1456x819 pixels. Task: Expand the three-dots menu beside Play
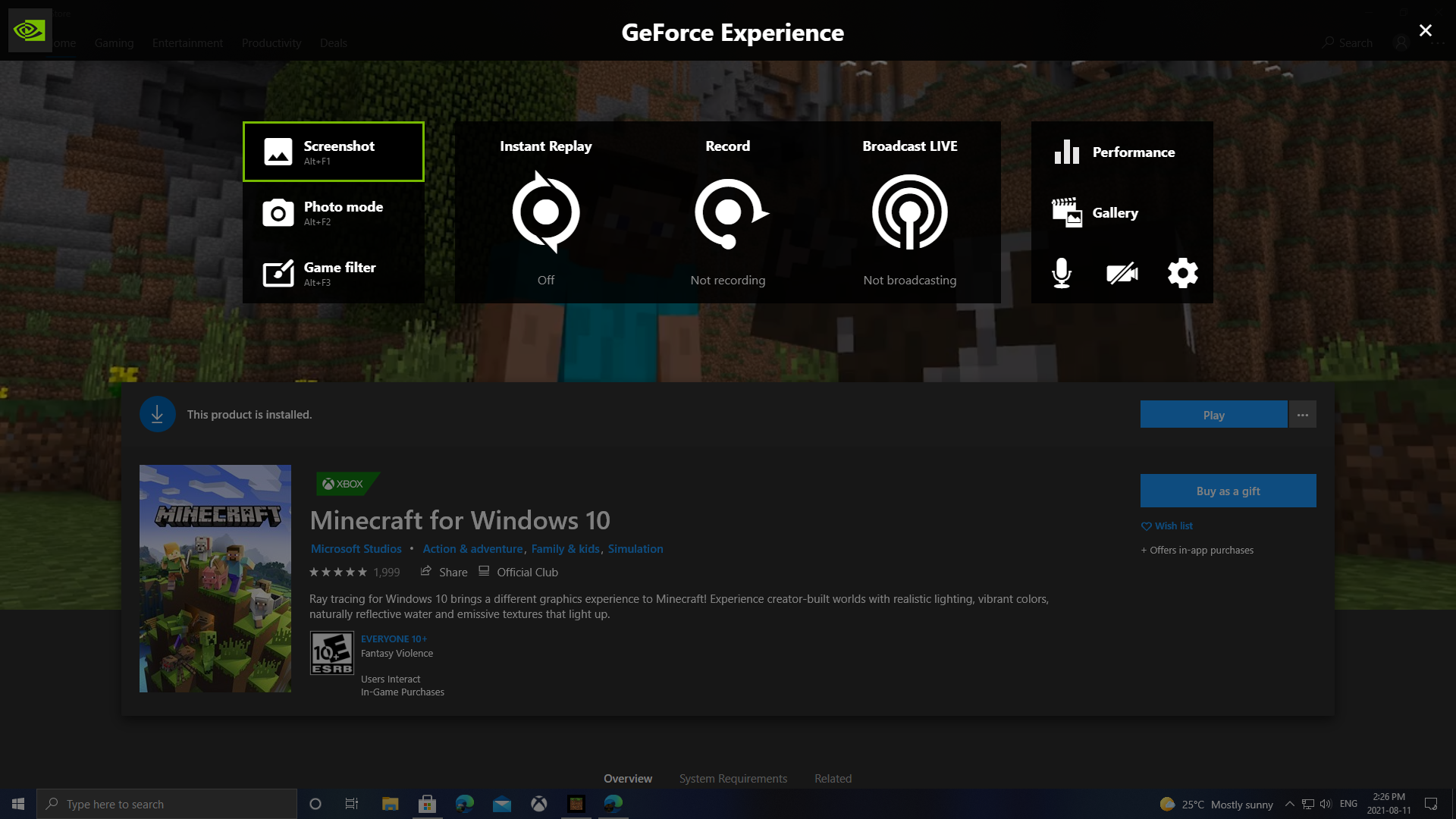pyautogui.click(x=1303, y=415)
